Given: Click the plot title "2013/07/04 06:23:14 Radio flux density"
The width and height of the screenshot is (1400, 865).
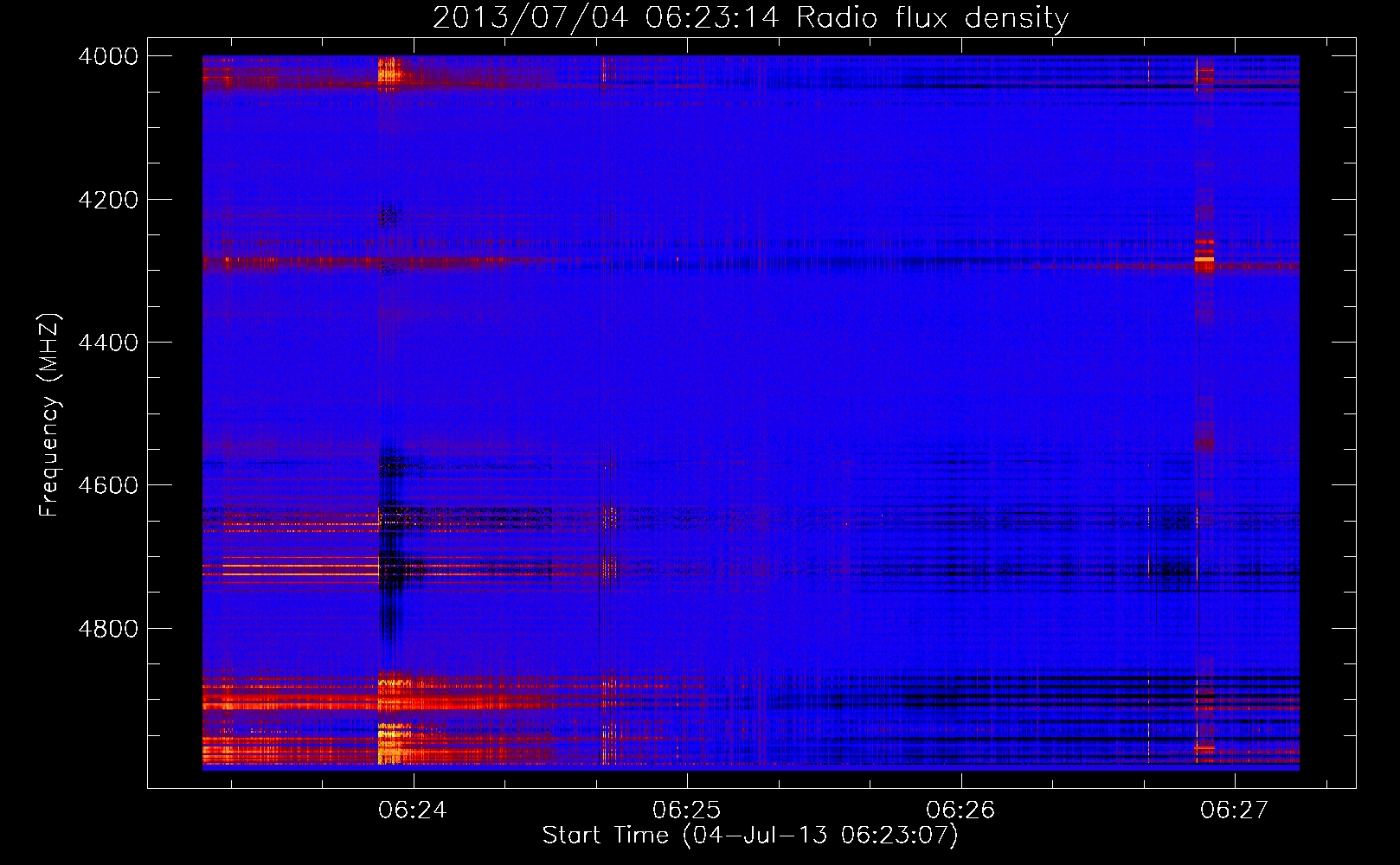Looking at the screenshot, I should pos(750,18).
